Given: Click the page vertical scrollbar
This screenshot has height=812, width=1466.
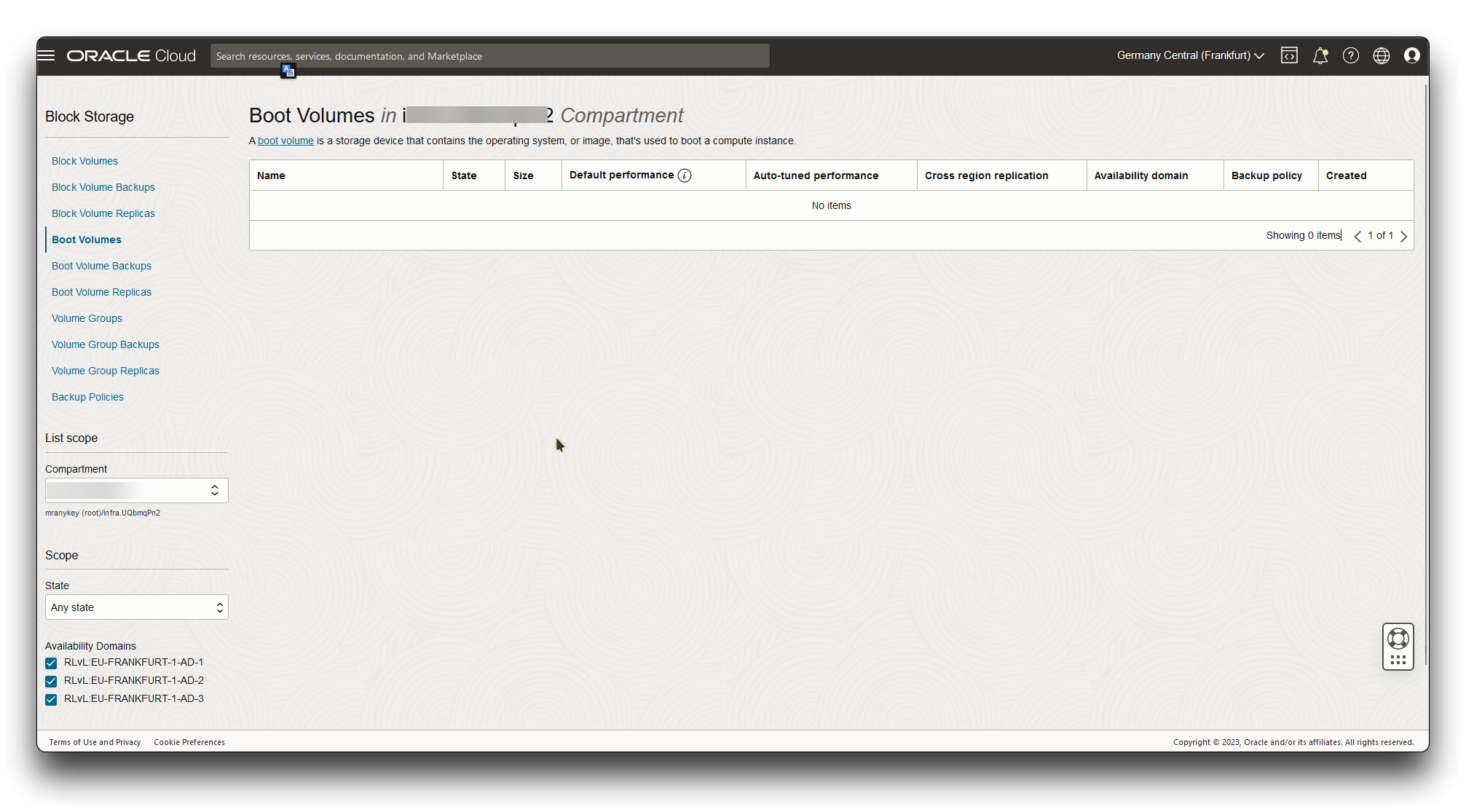Looking at the screenshot, I should coord(1426,374).
